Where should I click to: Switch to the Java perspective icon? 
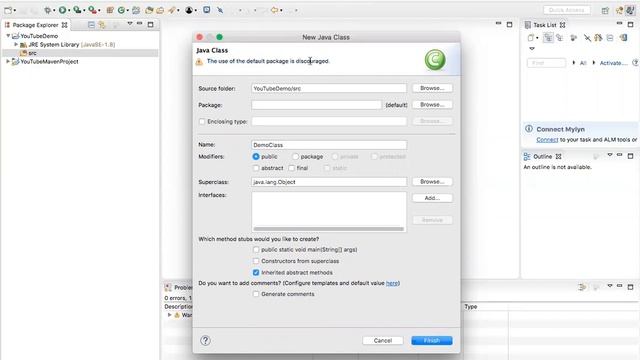click(630, 10)
